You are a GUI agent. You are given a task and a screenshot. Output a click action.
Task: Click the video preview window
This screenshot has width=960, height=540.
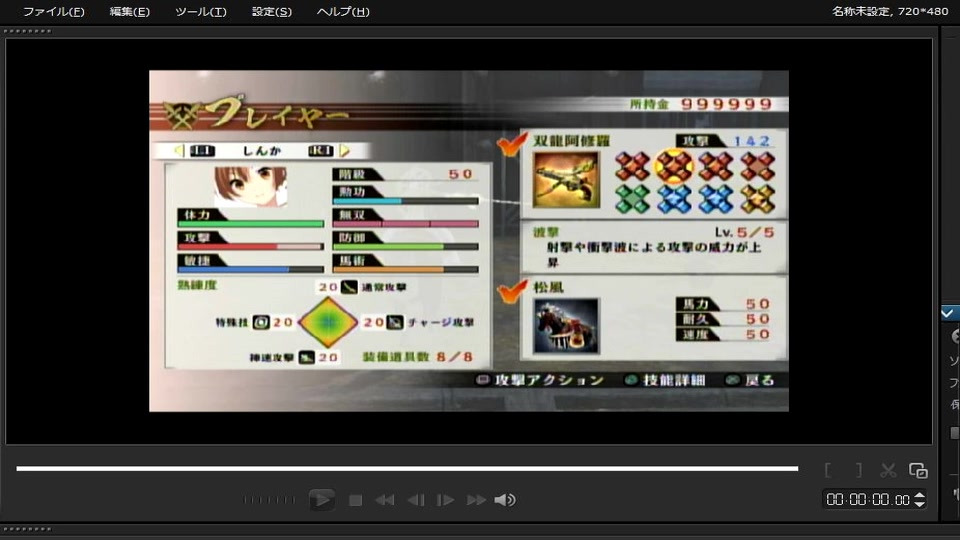click(469, 241)
